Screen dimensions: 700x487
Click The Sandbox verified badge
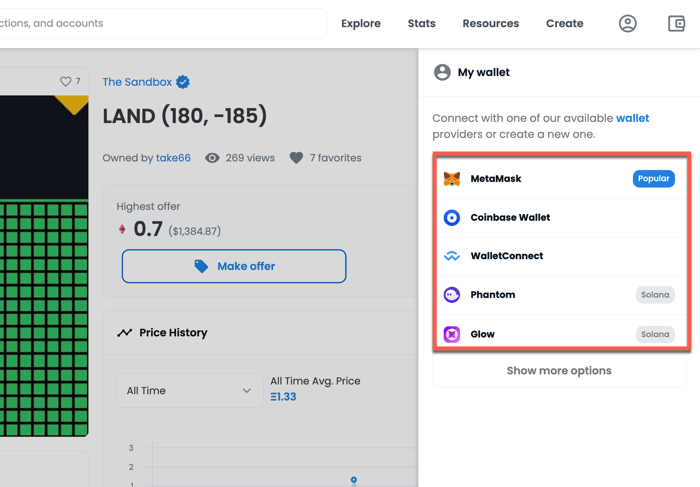(183, 82)
